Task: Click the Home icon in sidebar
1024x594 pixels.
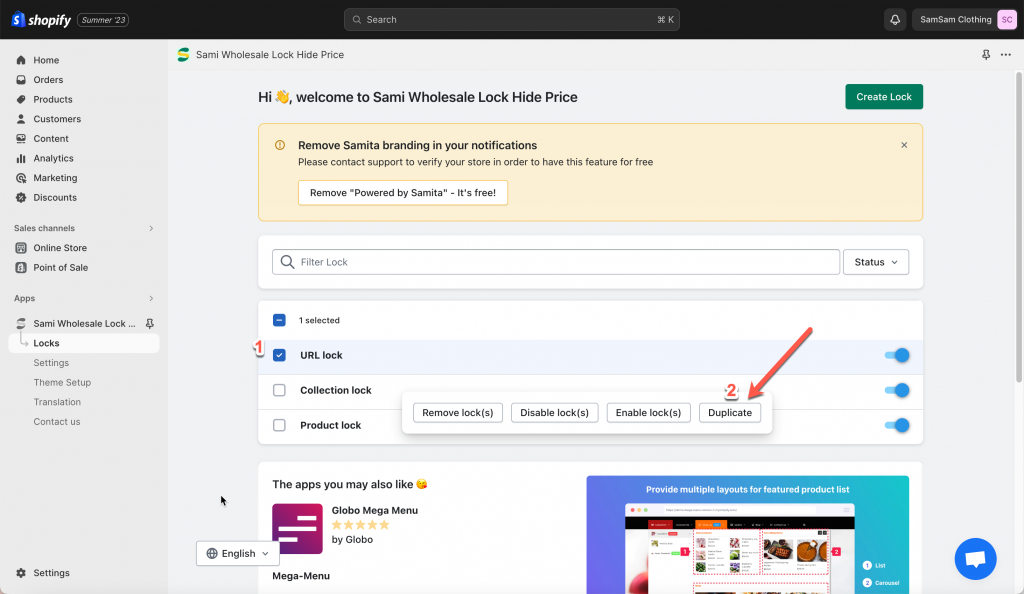Action: (x=21, y=60)
